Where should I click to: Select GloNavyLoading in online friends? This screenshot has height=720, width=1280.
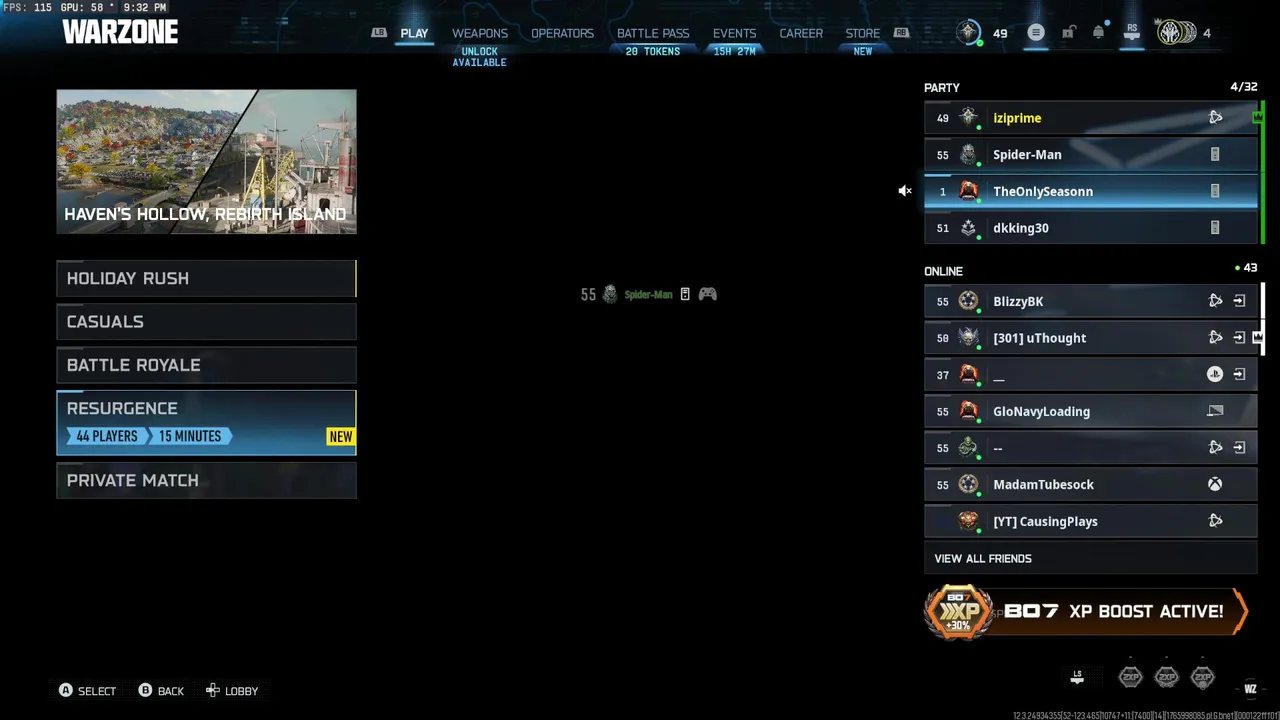(x=1091, y=411)
